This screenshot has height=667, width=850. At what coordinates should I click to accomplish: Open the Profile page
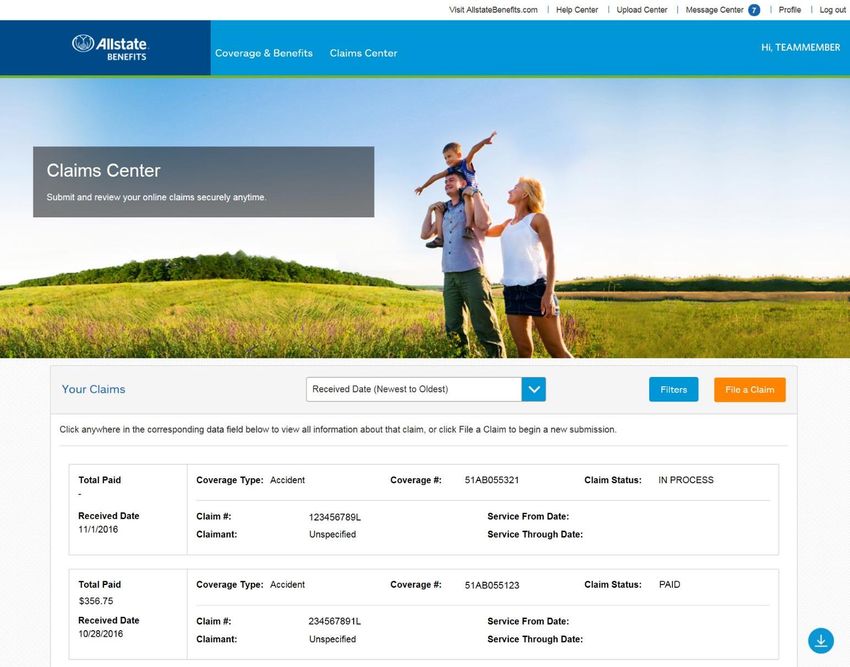pyautogui.click(x=789, y=10)
